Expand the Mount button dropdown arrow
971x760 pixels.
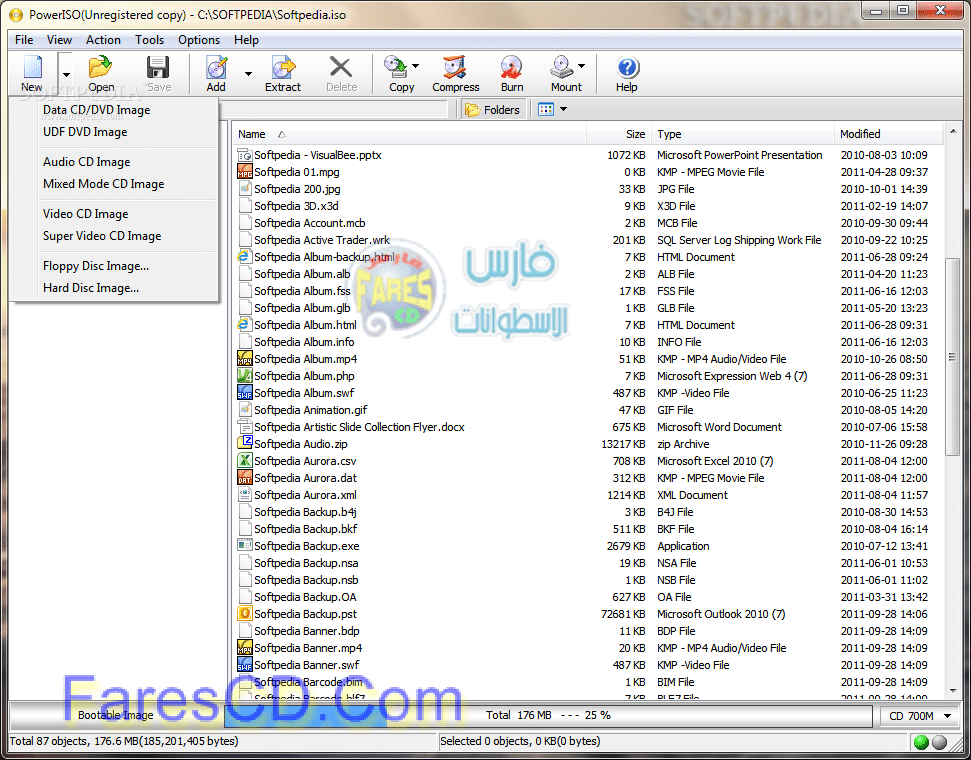581,65
